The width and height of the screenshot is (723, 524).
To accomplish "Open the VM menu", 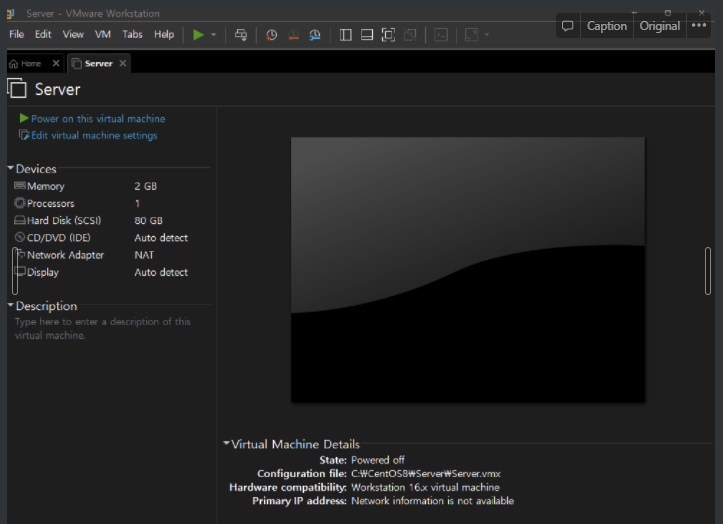I will pyautogui.click(x=102, y=34).
